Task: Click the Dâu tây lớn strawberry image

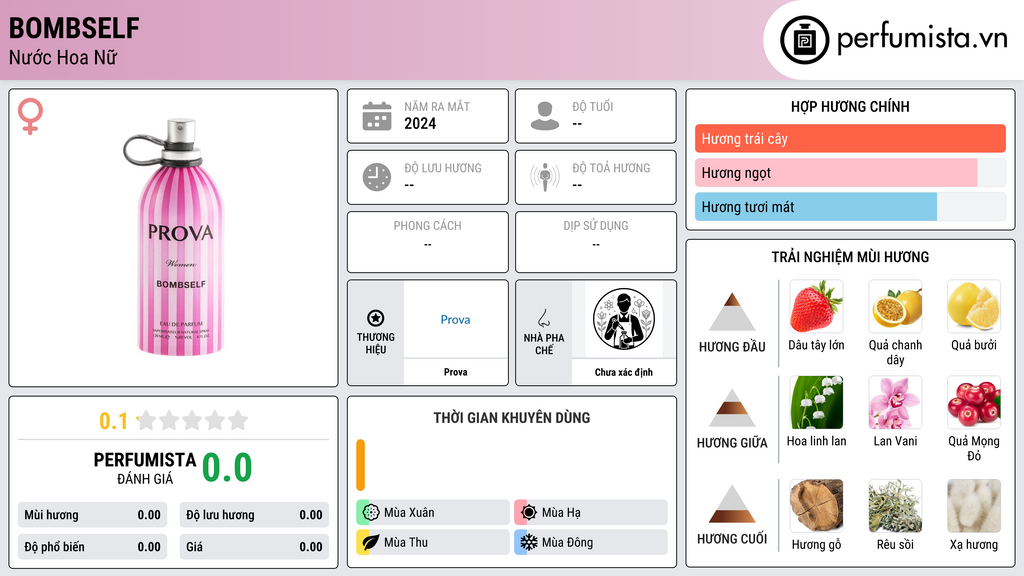Action: [816, 306]
